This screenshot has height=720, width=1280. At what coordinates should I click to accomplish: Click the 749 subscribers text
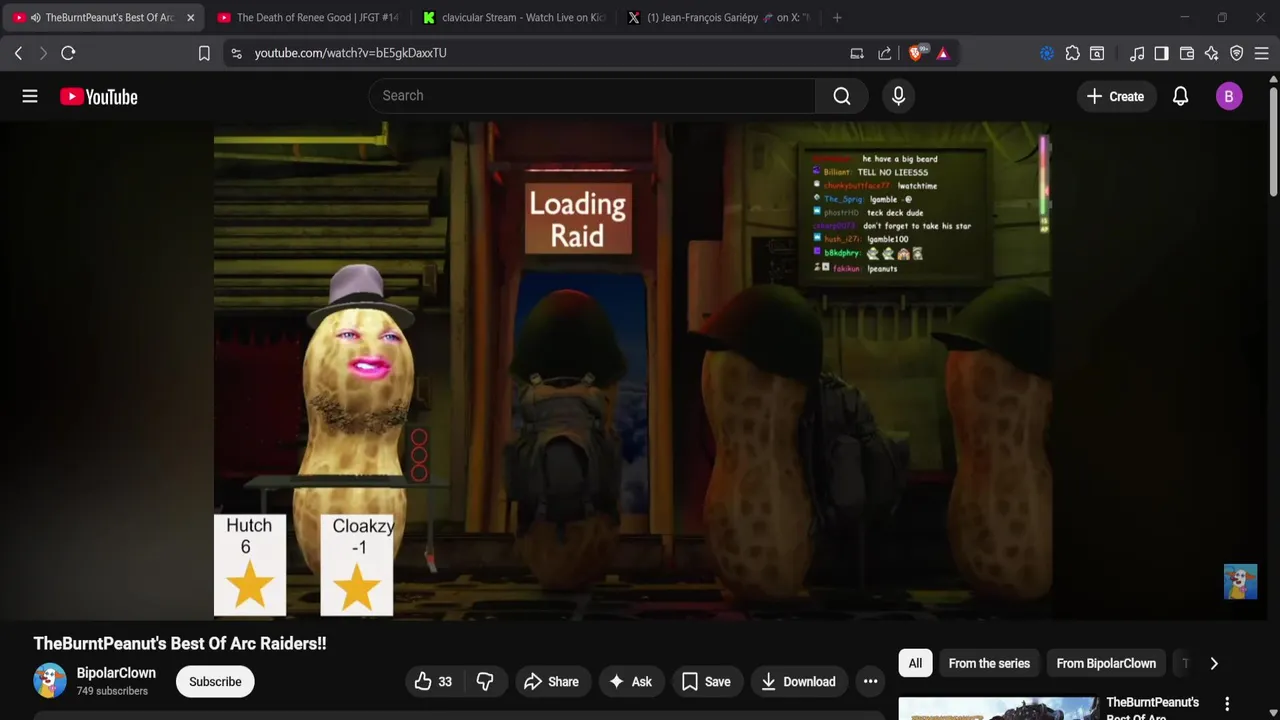112,691
